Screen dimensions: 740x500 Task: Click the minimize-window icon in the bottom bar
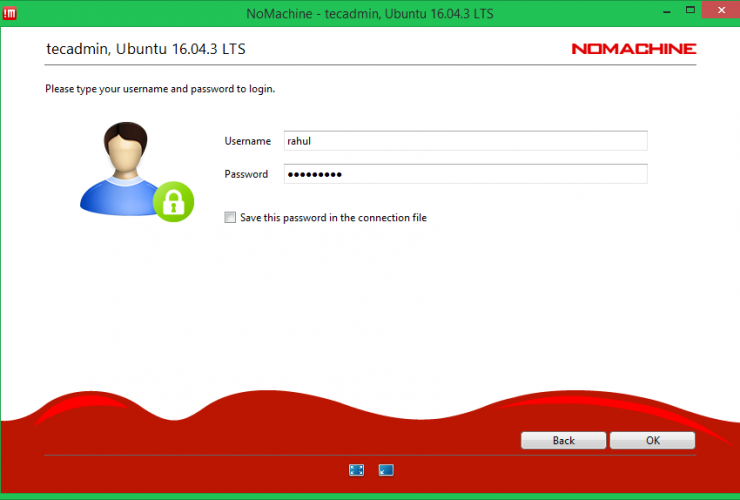pyautogui.click(x=386, y=469)
